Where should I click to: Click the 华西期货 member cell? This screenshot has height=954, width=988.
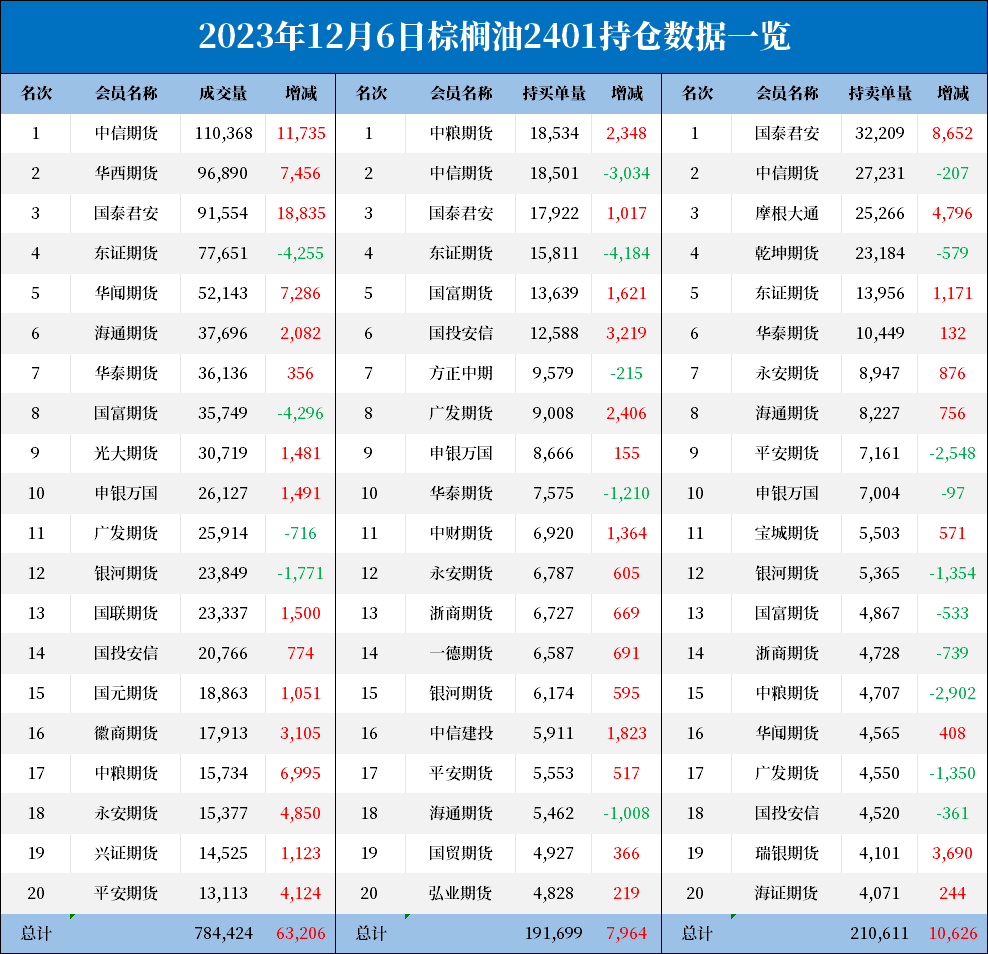click(126, 173)
